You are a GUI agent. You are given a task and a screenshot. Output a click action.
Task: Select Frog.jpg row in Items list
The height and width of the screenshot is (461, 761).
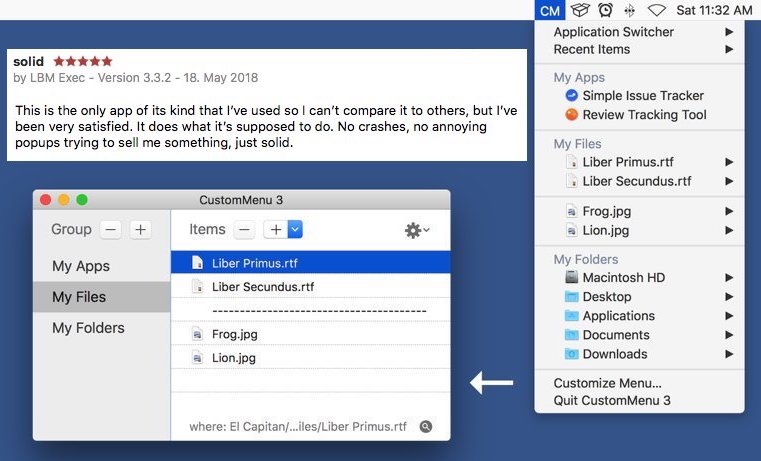(311, 334)
